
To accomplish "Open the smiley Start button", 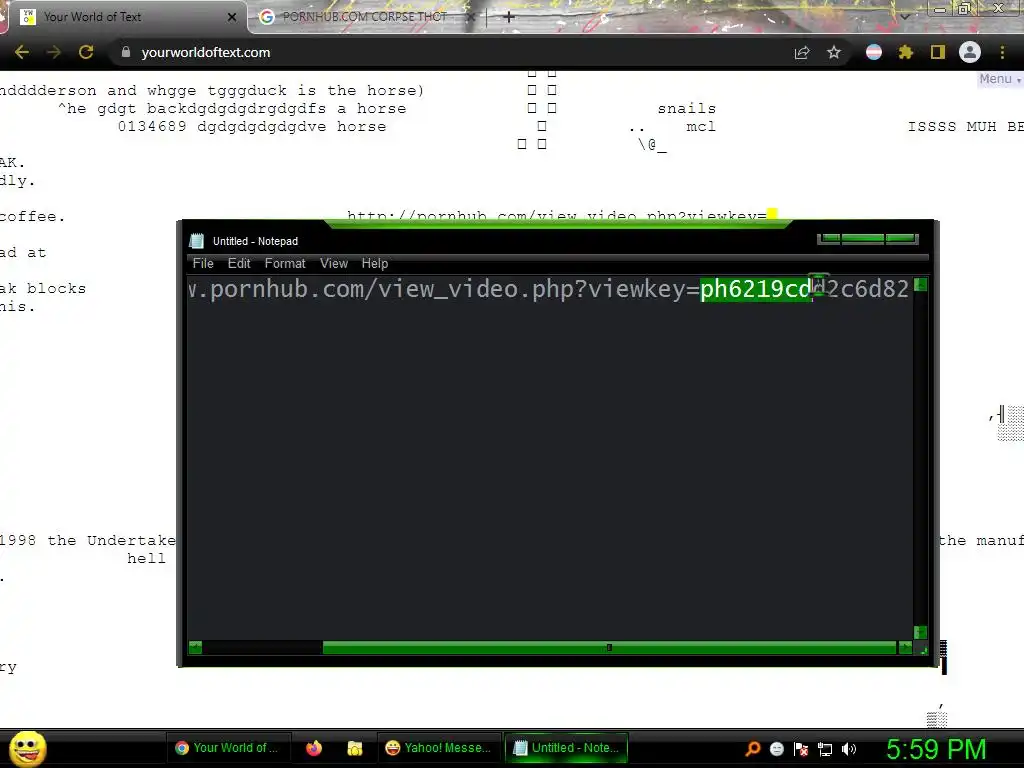I will tap(27, 748).
